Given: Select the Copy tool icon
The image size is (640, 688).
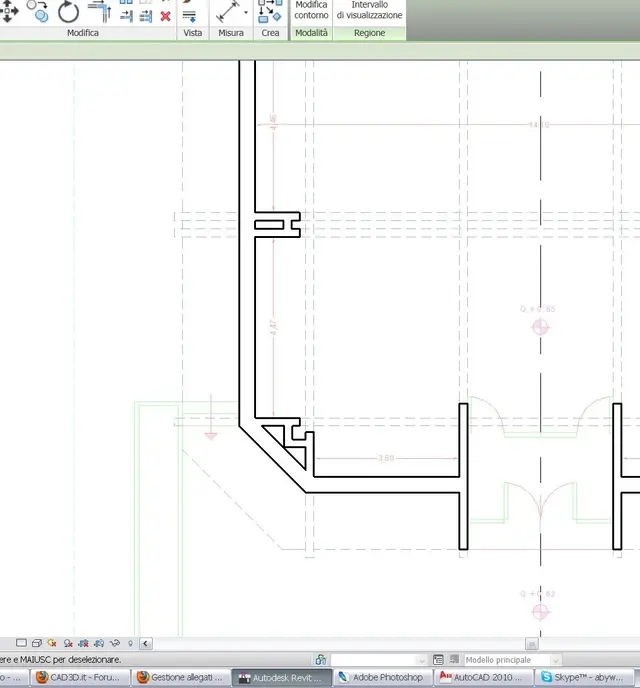Looking at the screenshot, I should (38, 11).
